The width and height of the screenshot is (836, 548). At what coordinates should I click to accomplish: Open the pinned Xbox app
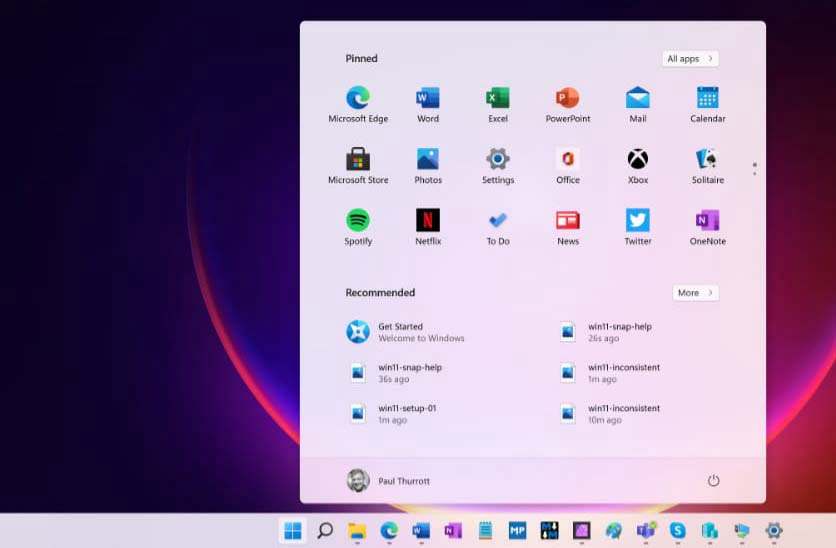[x=638, y=166]
